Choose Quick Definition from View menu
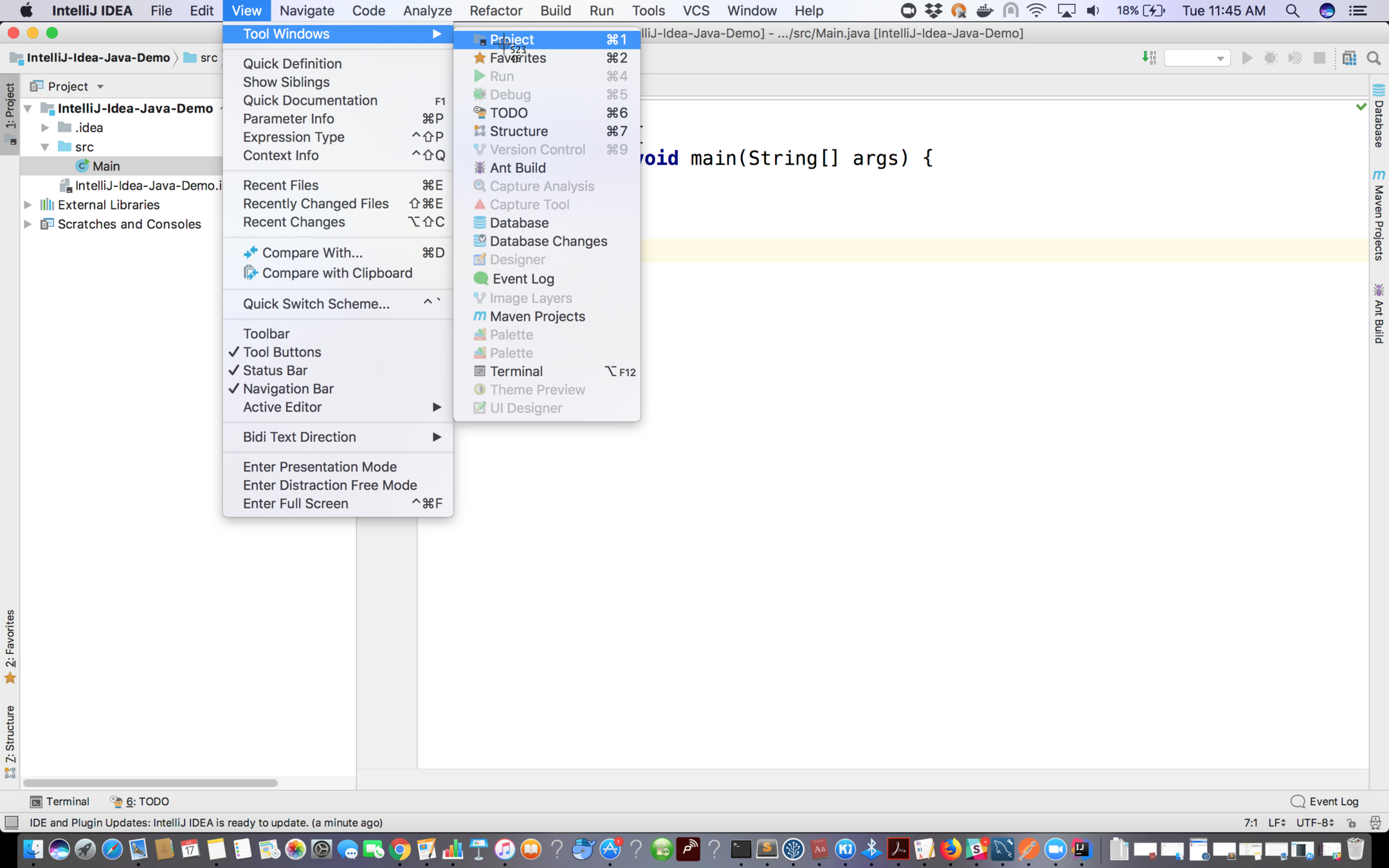Viewport: 1389px width, 868px height. [x=338, y=64]
